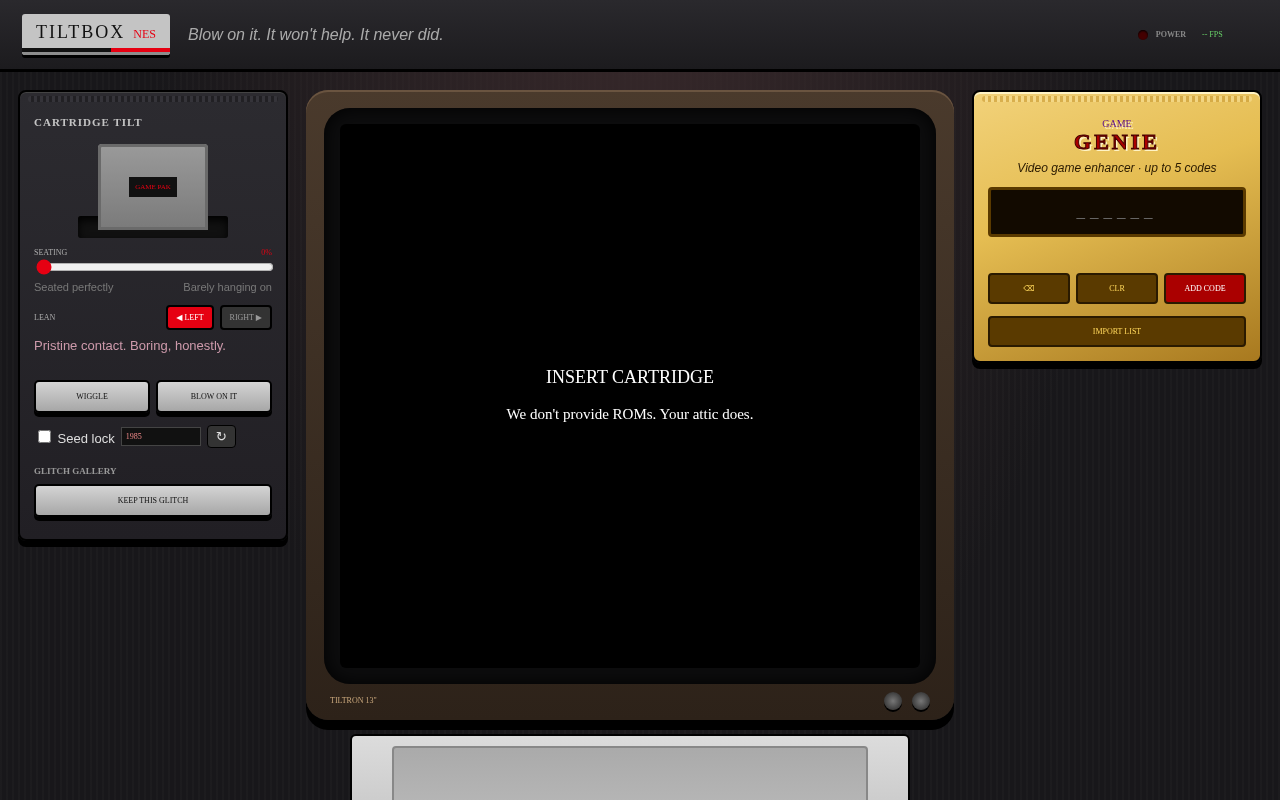Click the 'POWER' label in header
1280x800 pixels.
1171,34
